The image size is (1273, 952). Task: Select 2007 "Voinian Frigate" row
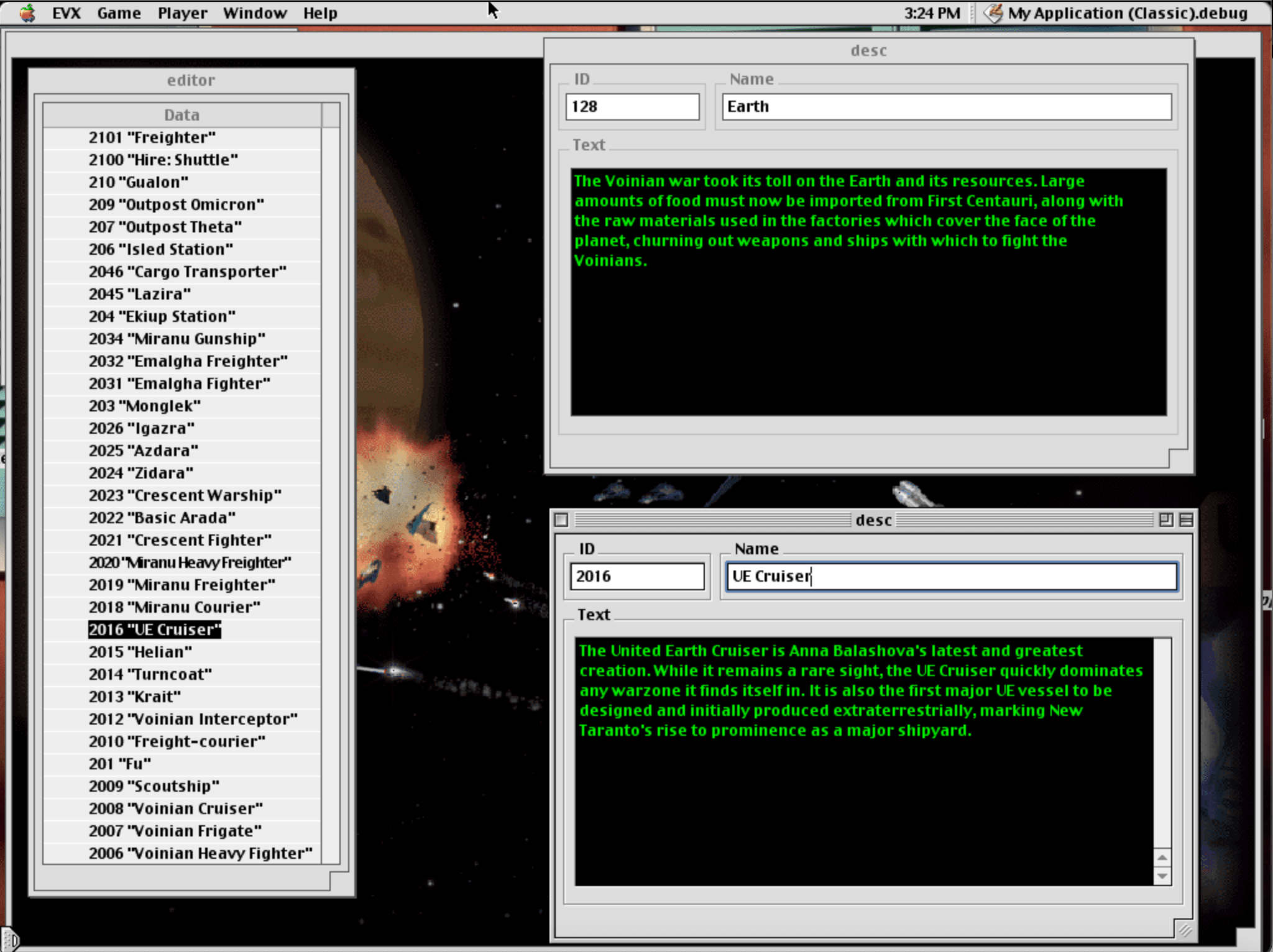(x=182, y=831)
